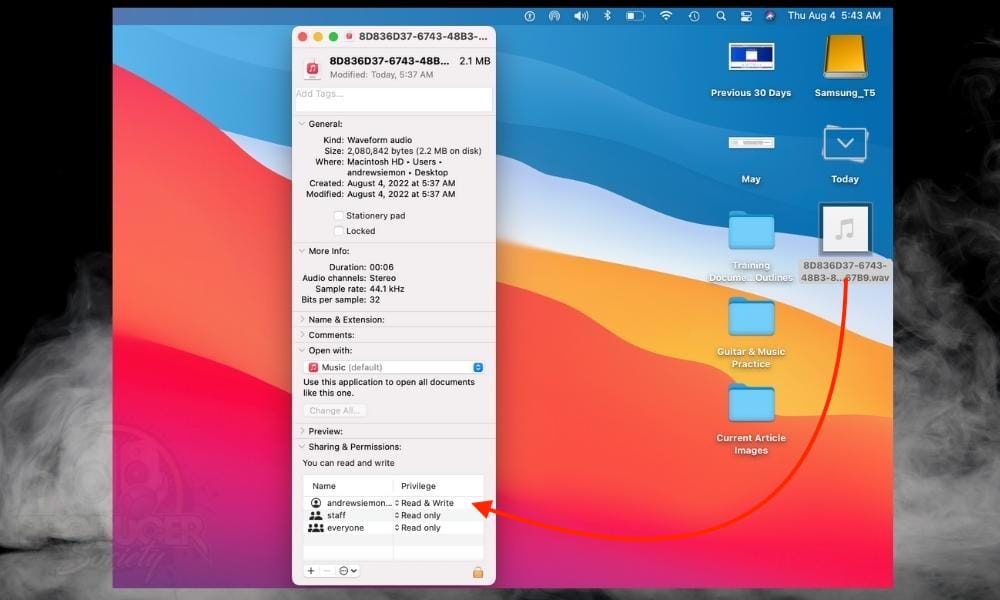Open the Thu Aug 4 clock menu
The width and height of the screenshot is (1000, 600).
pos(834,15)
